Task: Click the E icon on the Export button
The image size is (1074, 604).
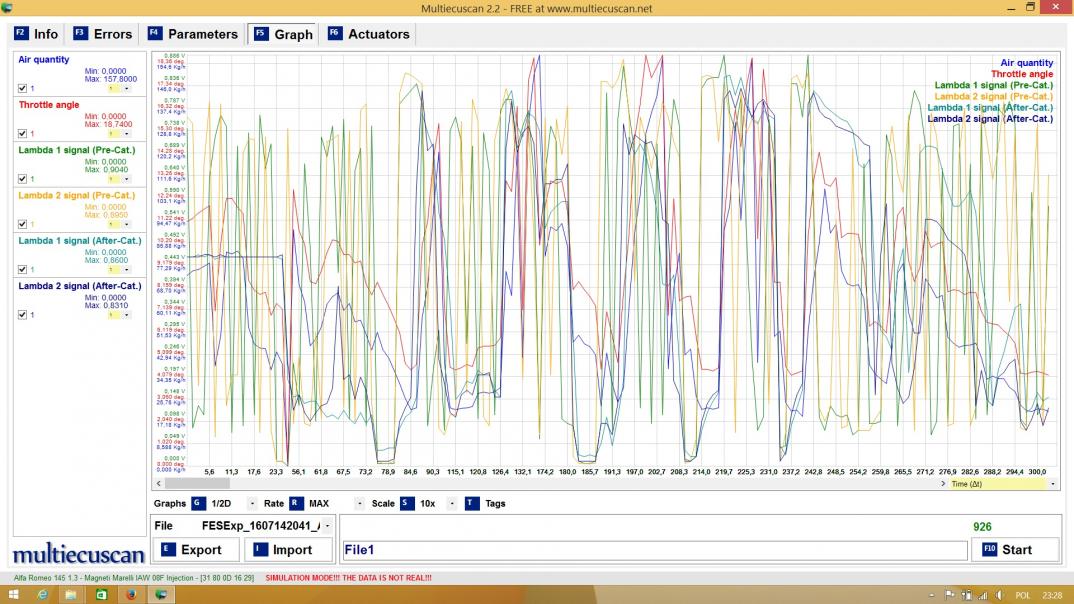Action: point(168,549)
